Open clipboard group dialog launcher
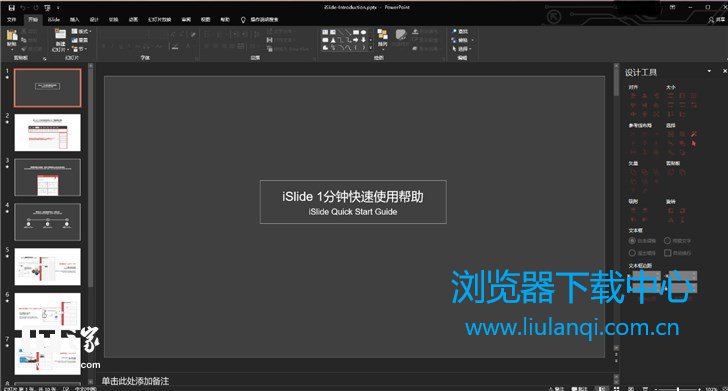 45,59
